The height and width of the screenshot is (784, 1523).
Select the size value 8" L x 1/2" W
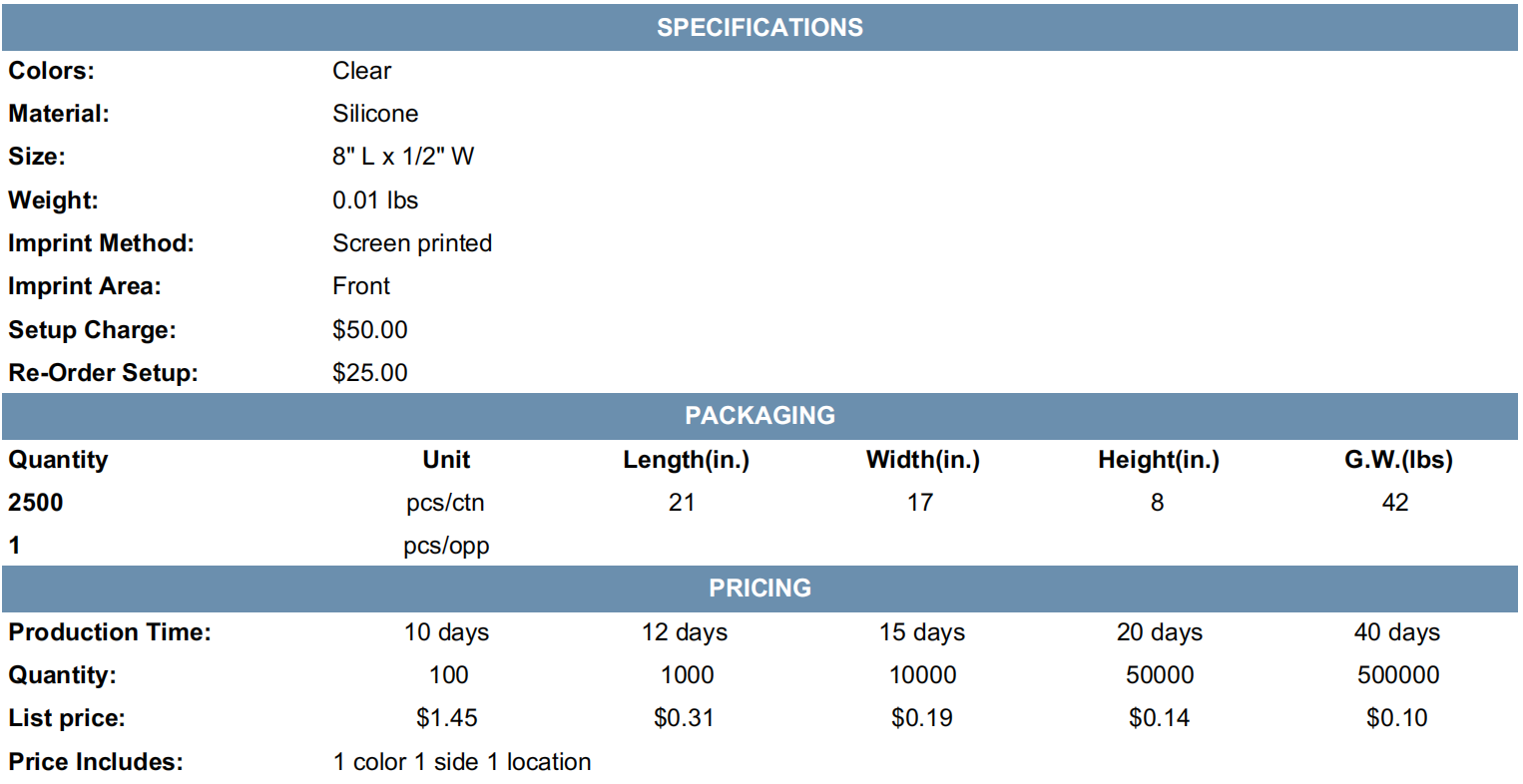(x=403, y=157)
